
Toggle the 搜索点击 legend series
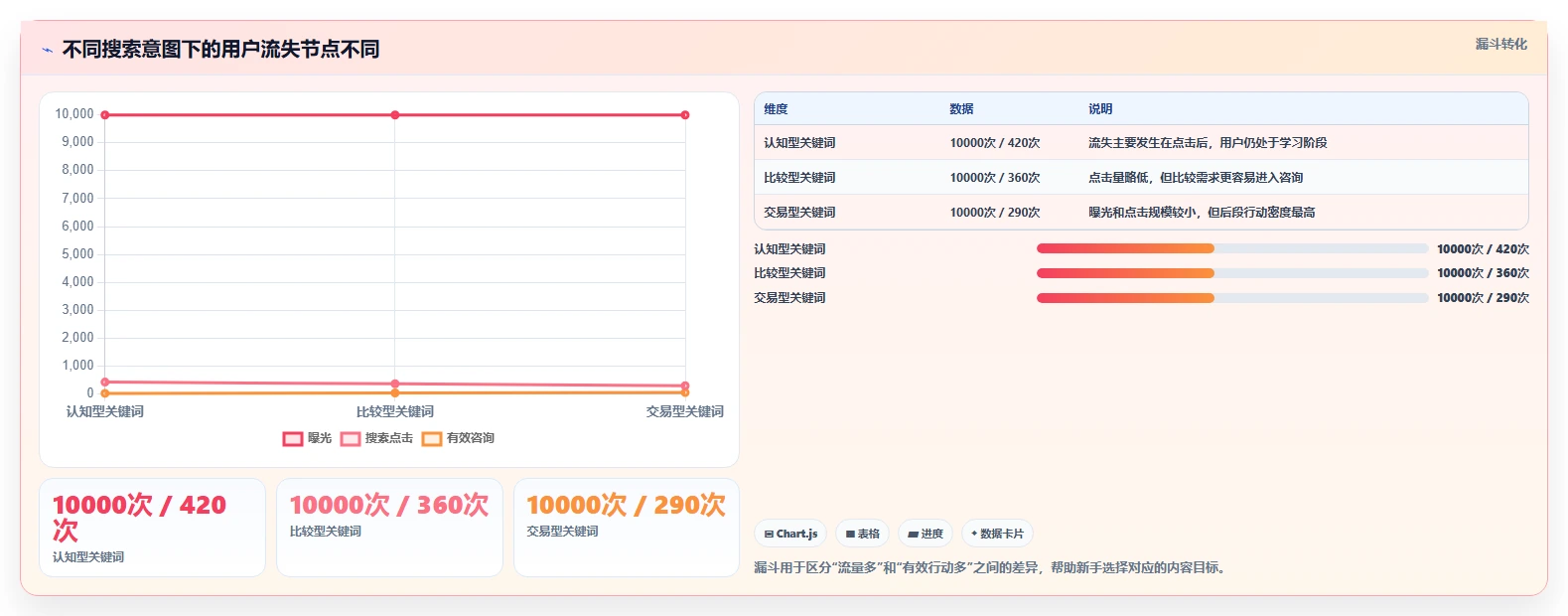376,438
